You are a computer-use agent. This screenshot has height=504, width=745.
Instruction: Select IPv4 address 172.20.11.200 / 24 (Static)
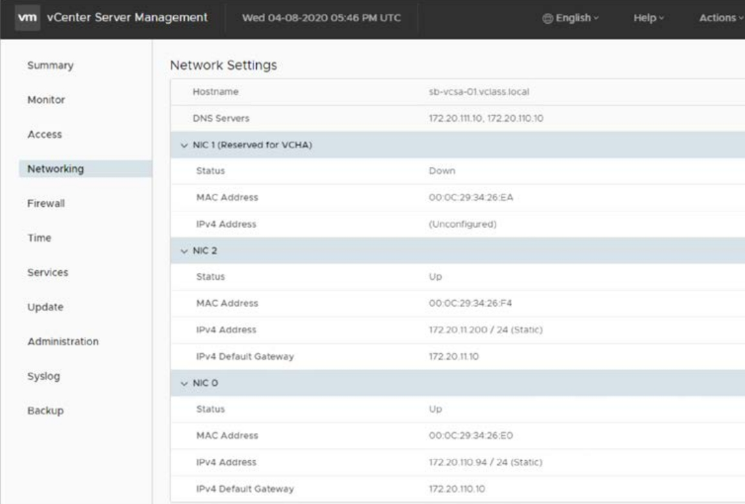(x=486, y=330)
